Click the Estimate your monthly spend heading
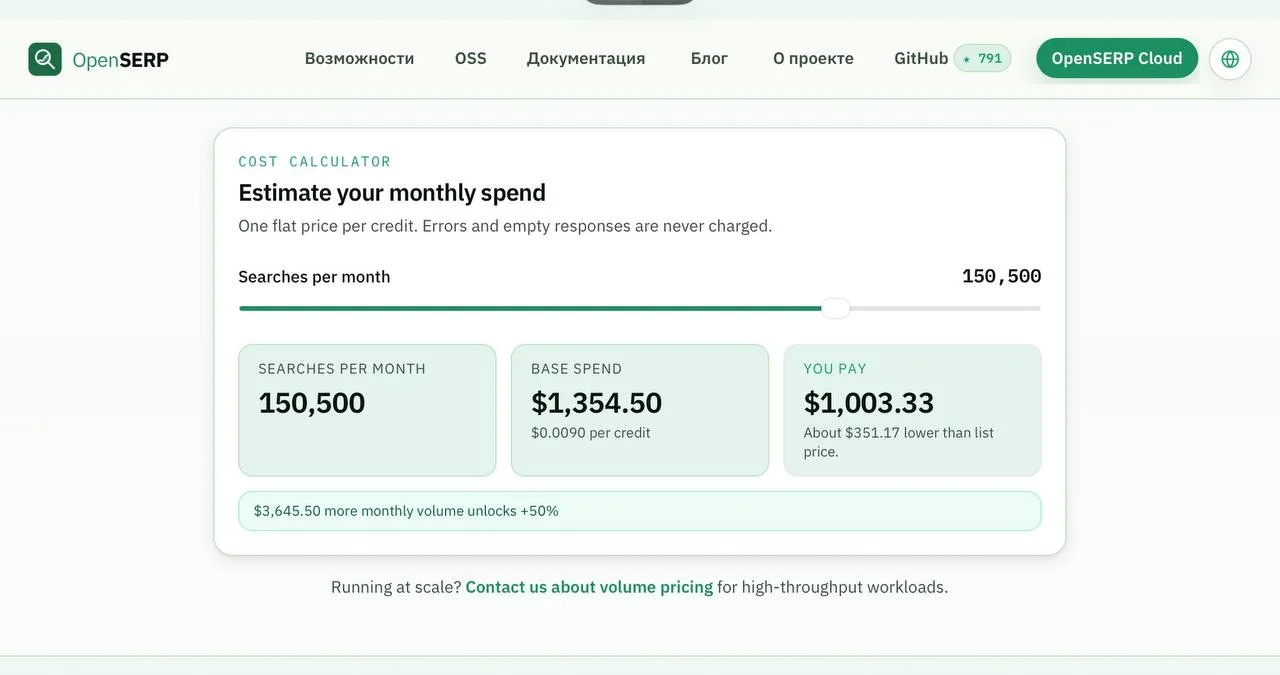The width and height of the screenshot is (1280, 675). [392, 192]
